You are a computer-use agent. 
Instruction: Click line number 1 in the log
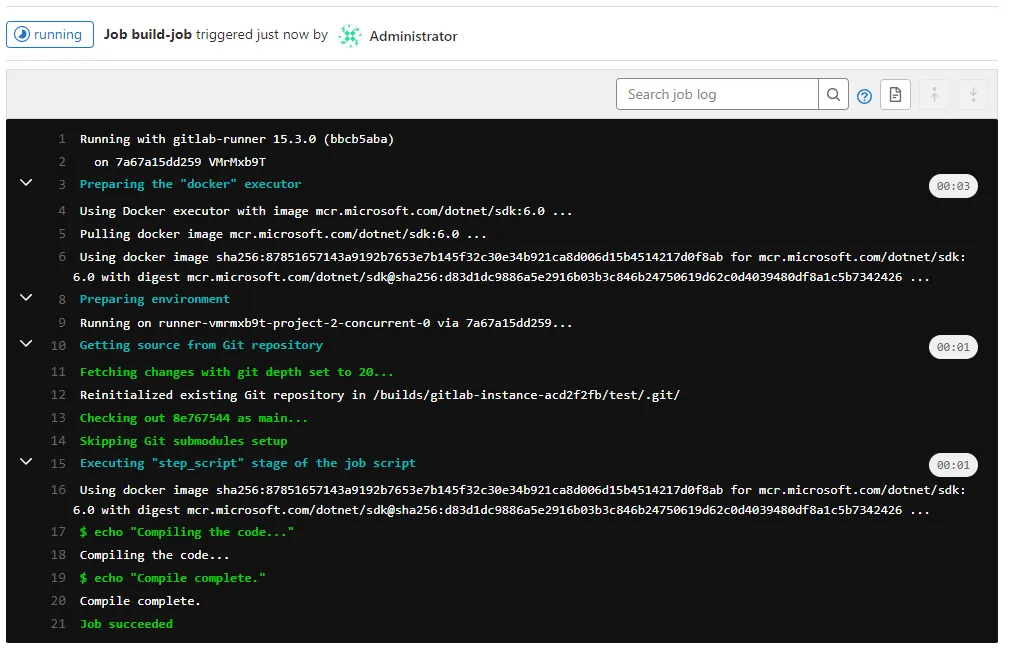coord(62,139)
